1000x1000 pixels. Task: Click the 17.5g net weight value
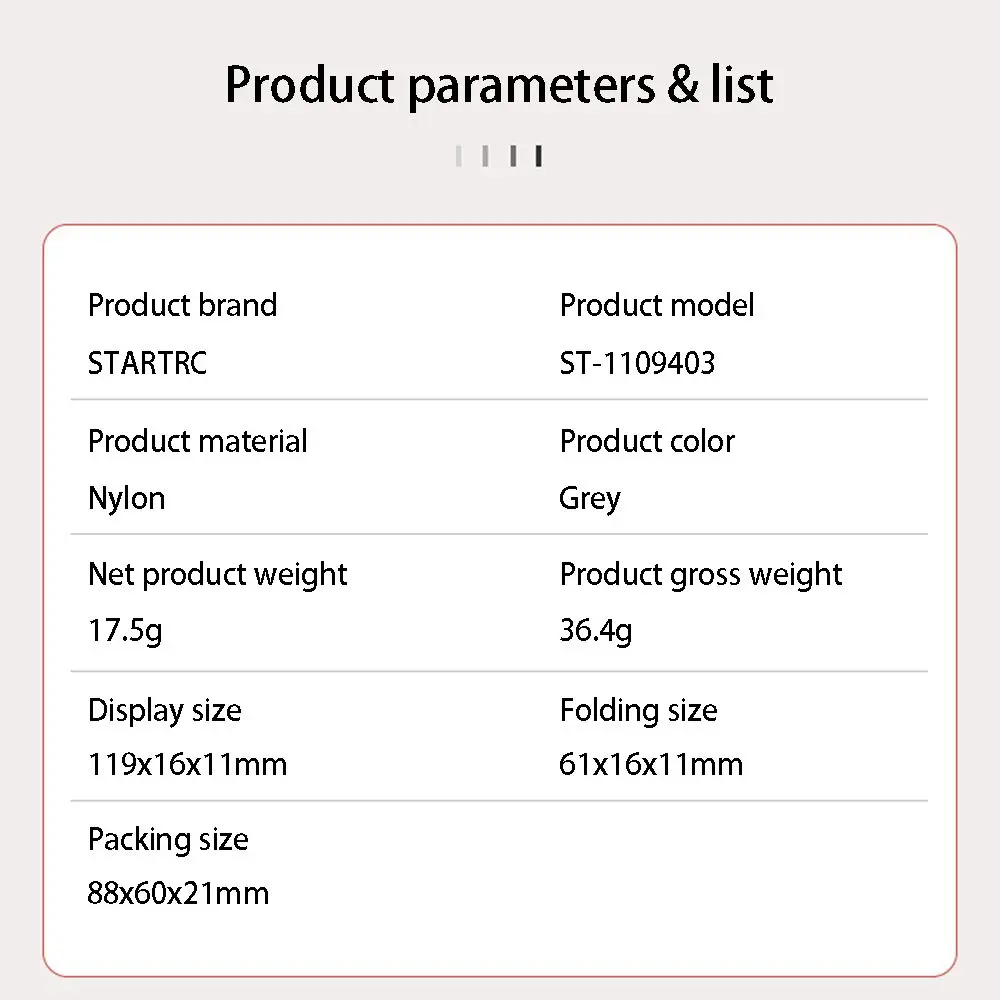(x=125, y=631)
